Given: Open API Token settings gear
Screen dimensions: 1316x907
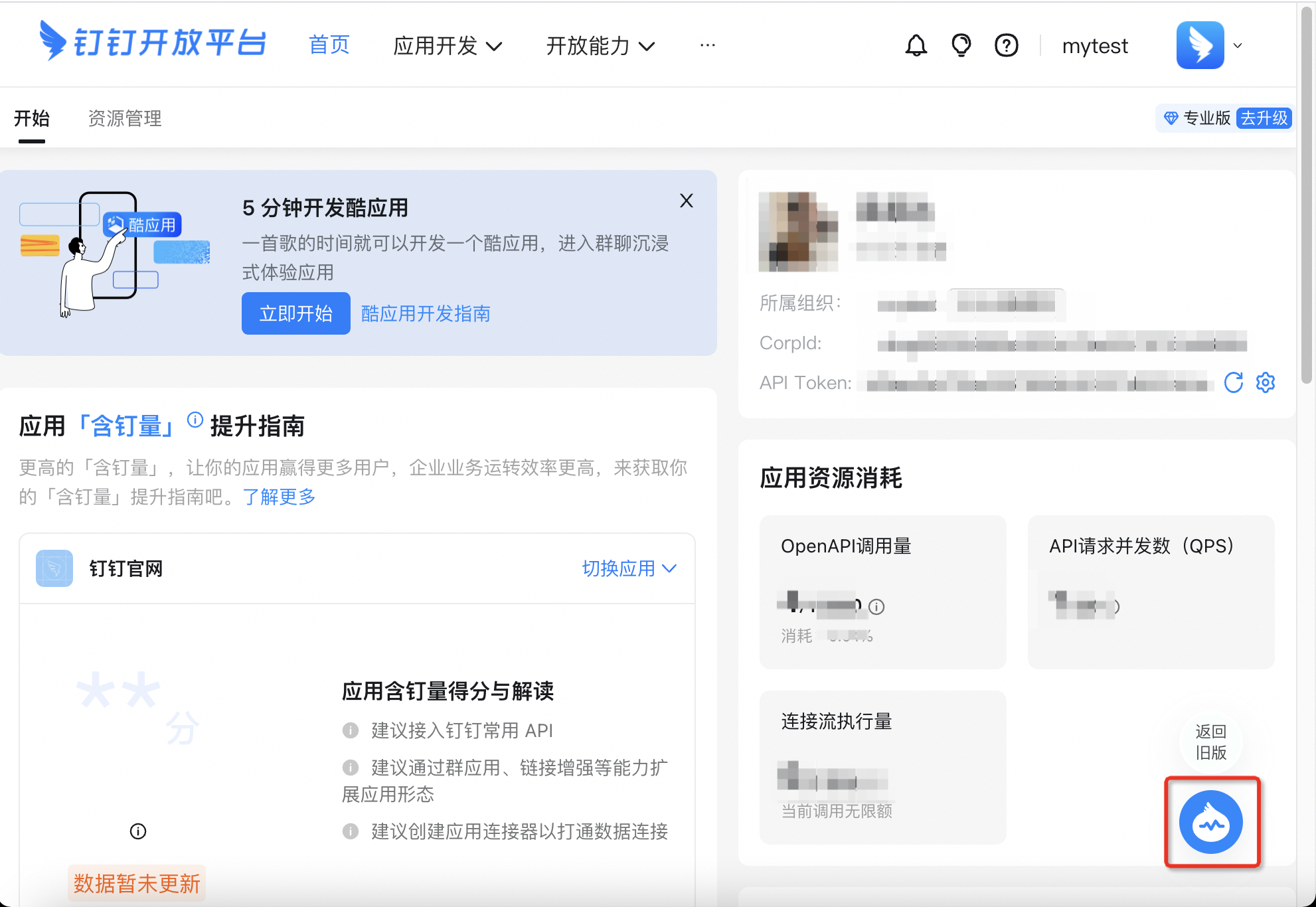Looking at the screenshot, I should [1266, 382].
